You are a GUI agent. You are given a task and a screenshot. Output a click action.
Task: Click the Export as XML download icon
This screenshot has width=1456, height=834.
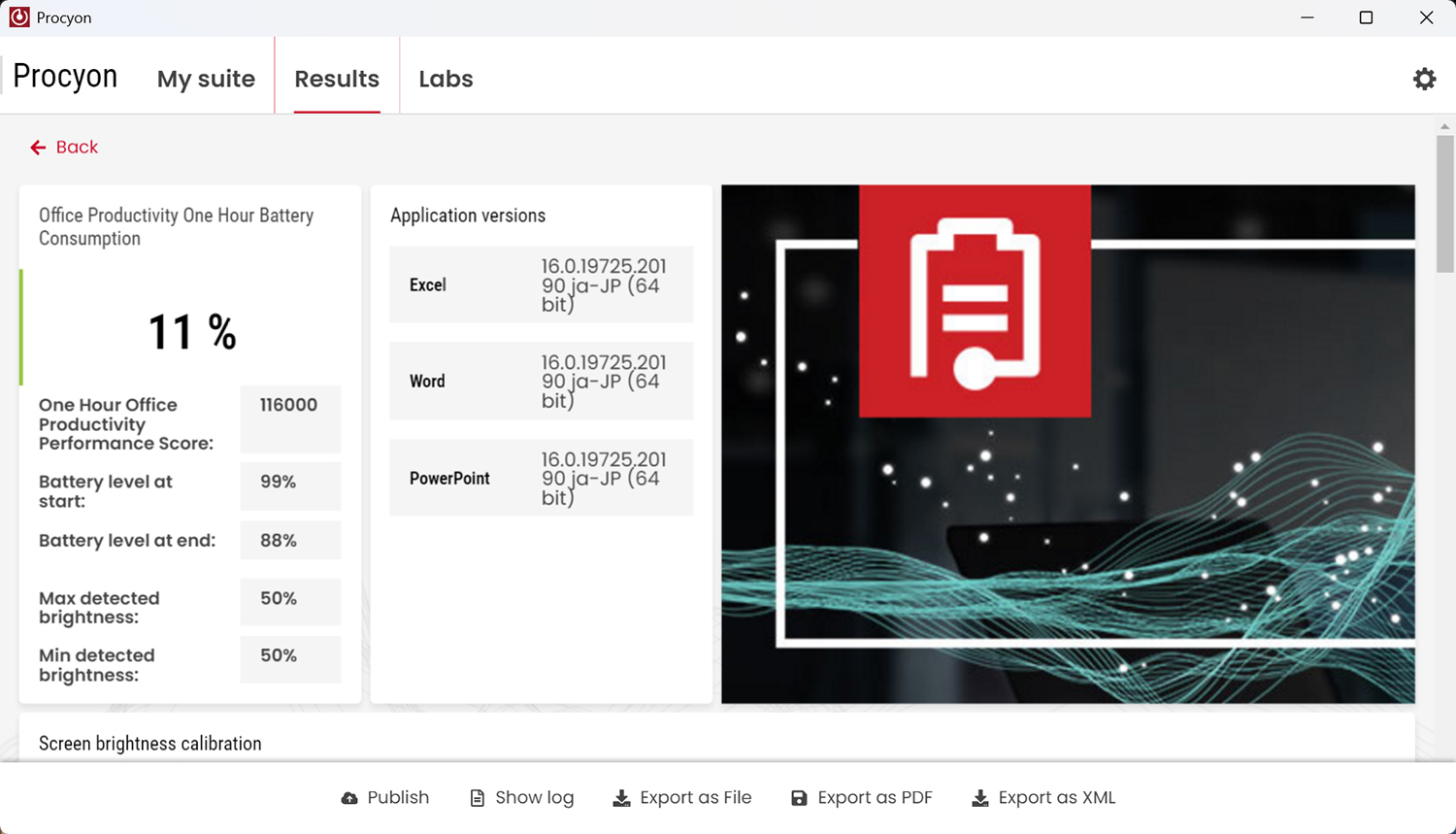pyautogui.click(x=980, y=798)
